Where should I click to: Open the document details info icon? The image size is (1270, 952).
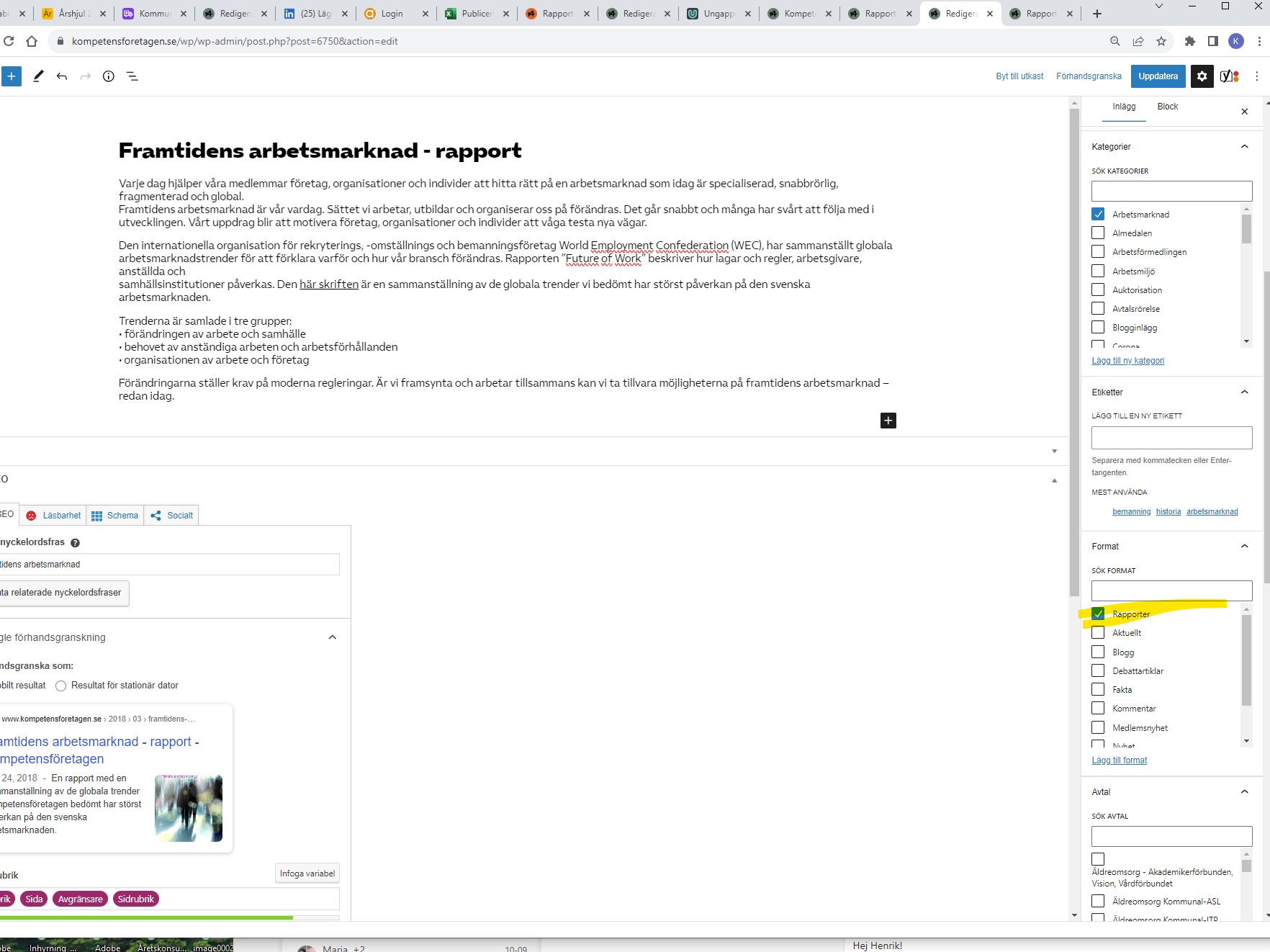tap(109, 76)
